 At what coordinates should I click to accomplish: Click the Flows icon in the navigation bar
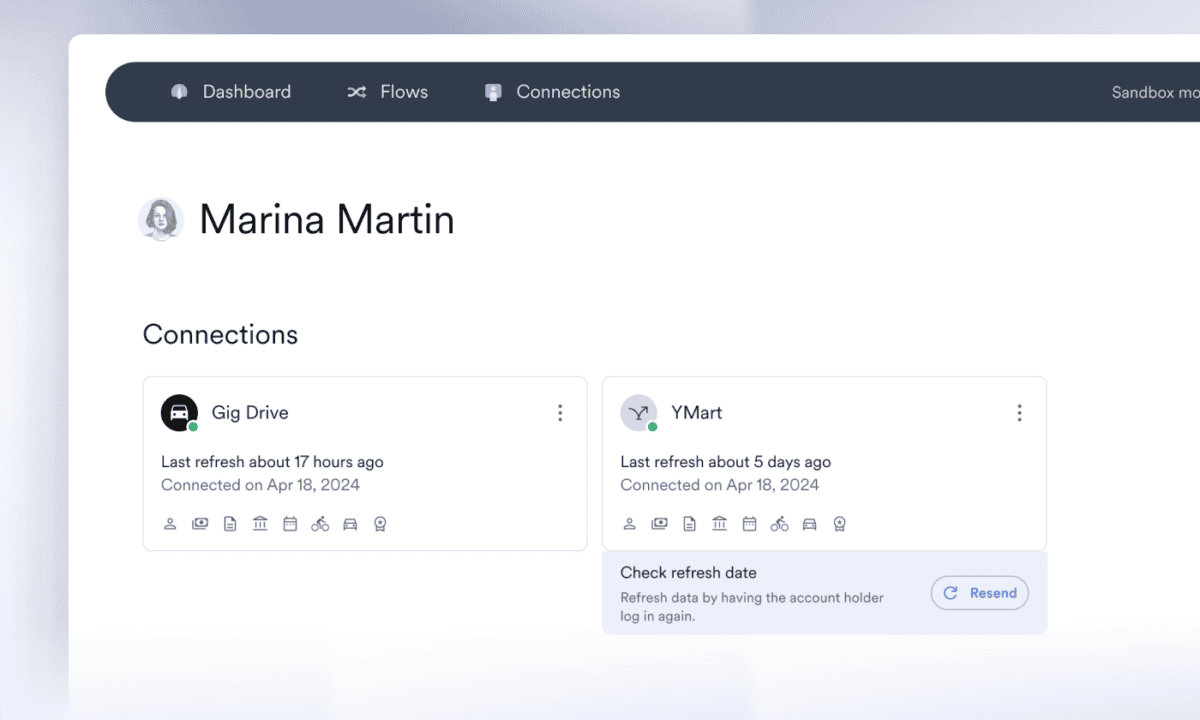point(356,91)
